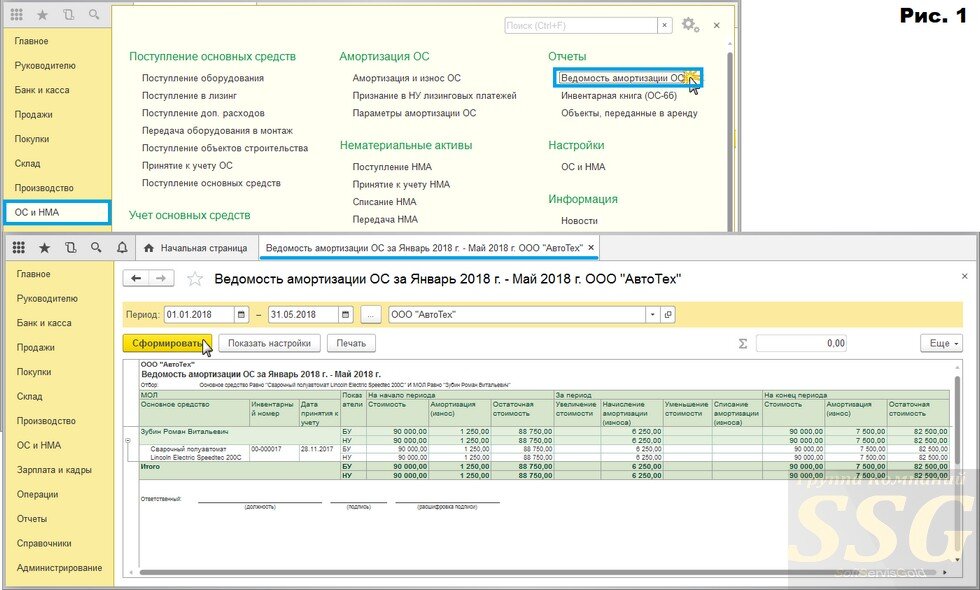This screenshot has height=590, width=980.
Task: Open Инвентарная книга (ОС-6б) link
Action: 619,96
